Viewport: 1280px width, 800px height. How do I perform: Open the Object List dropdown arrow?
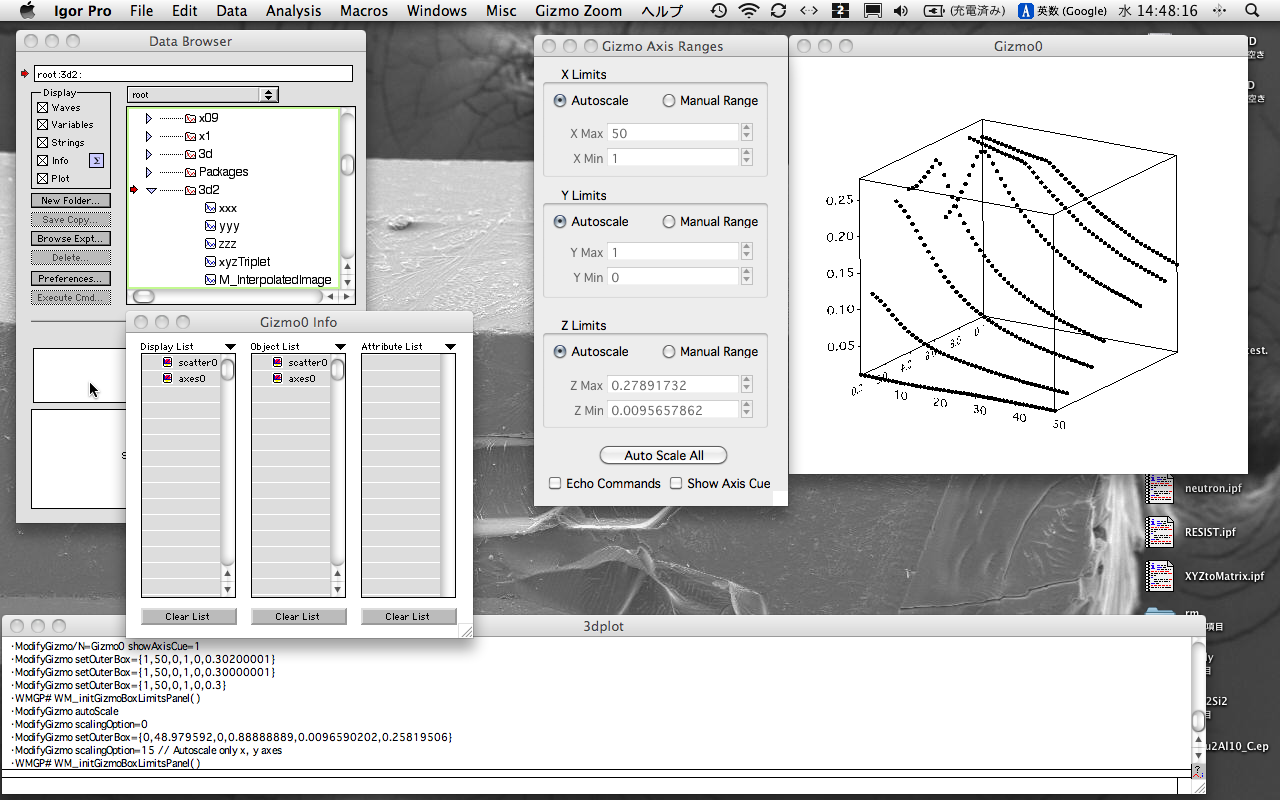pyautogui.click(x=341, y=347)
